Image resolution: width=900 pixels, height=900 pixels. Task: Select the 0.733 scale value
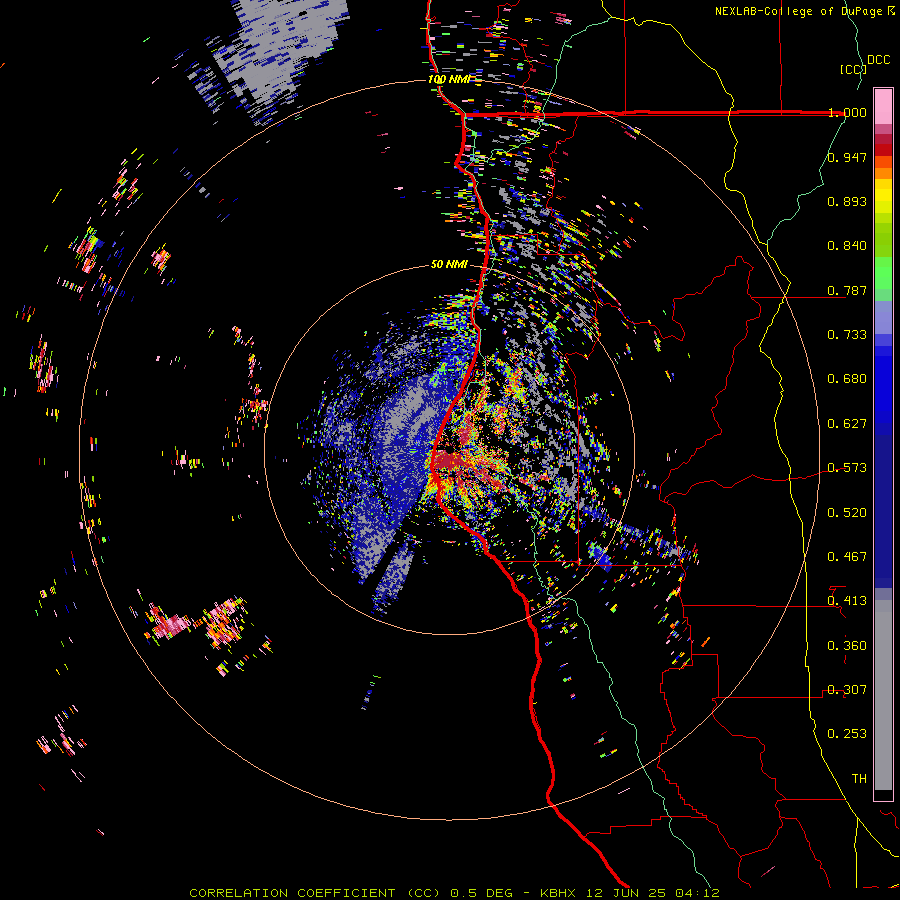point(847,335)
